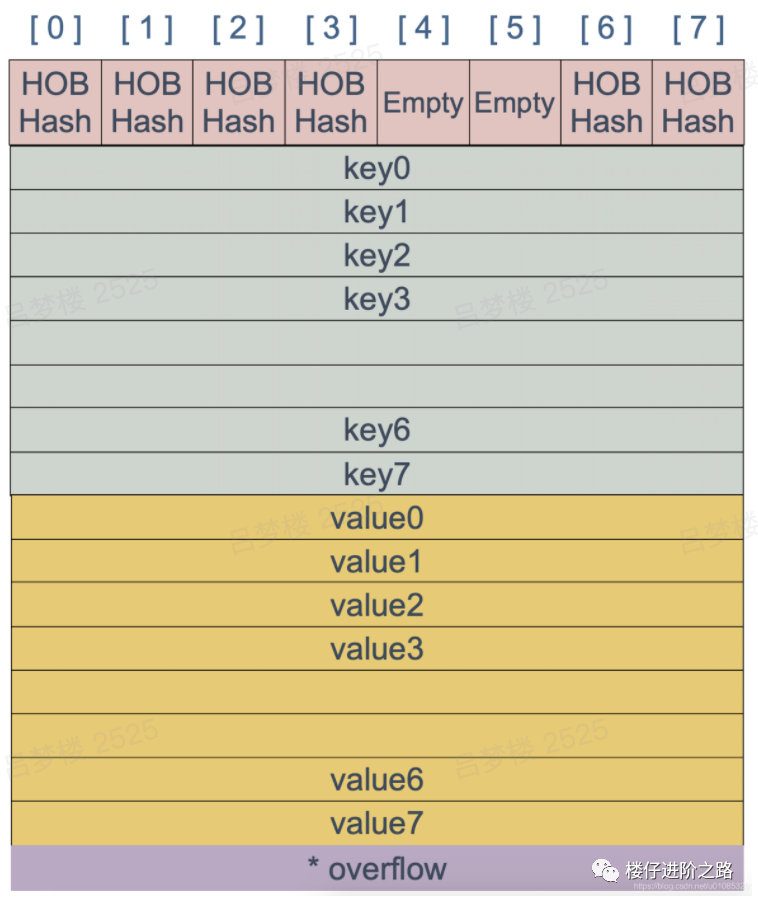Click the index label [7]

(x=699, y=29)
